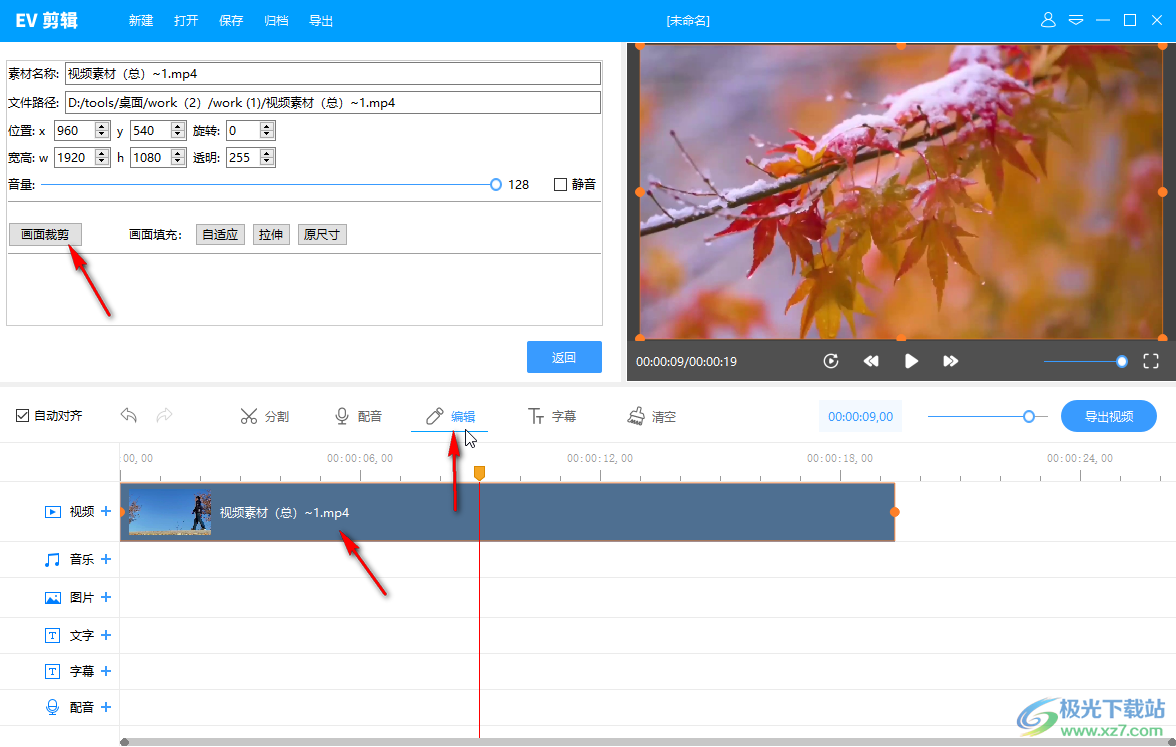This screenshot has width=1176, height=747.
Task: Click the 文件路径 path input field
Action: tap(333, 103)
